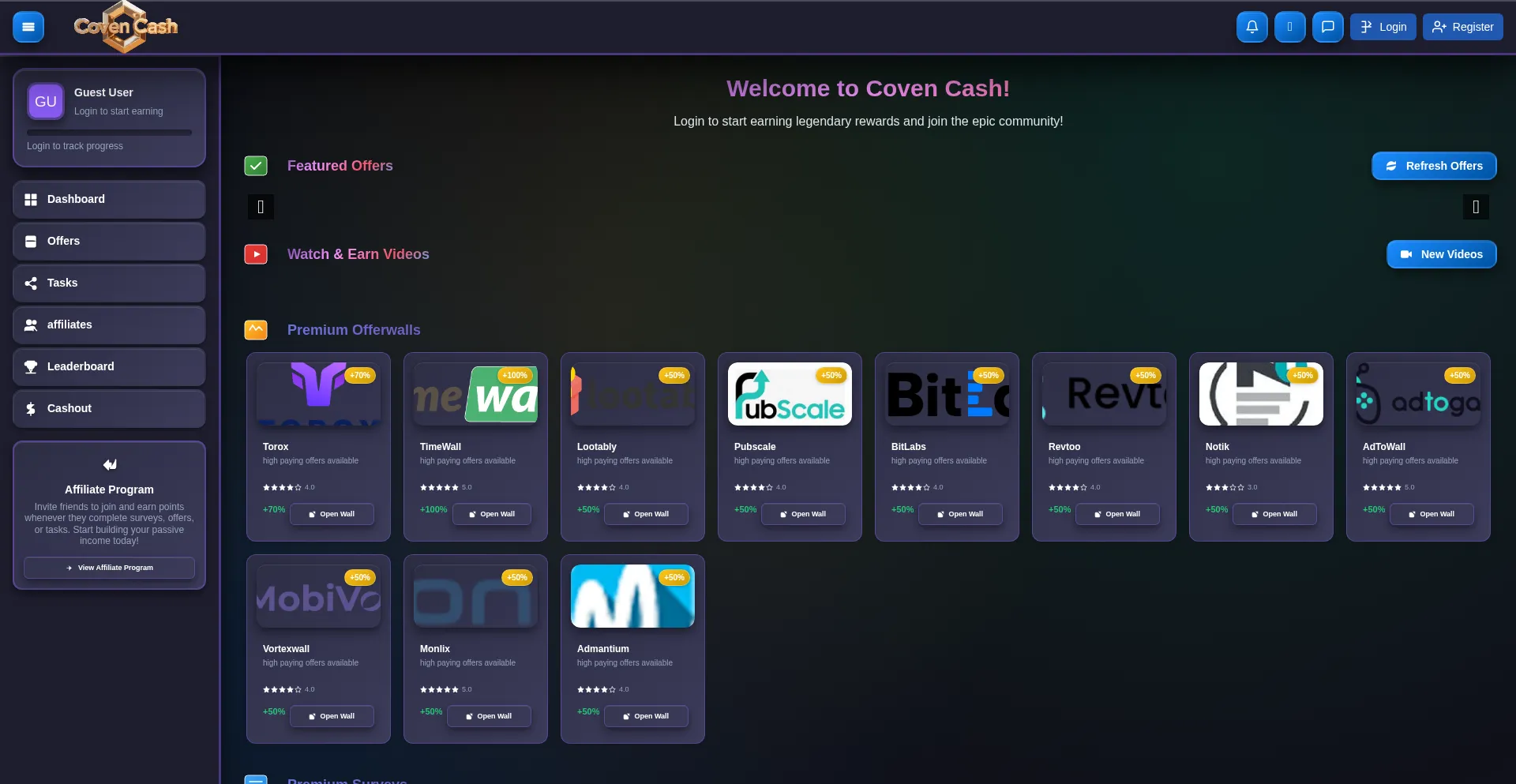This screenshot has width=1516, height=784.
Task: Click the Vortexwall MobiVo logo thumbnail
Action: coord(318,596)
